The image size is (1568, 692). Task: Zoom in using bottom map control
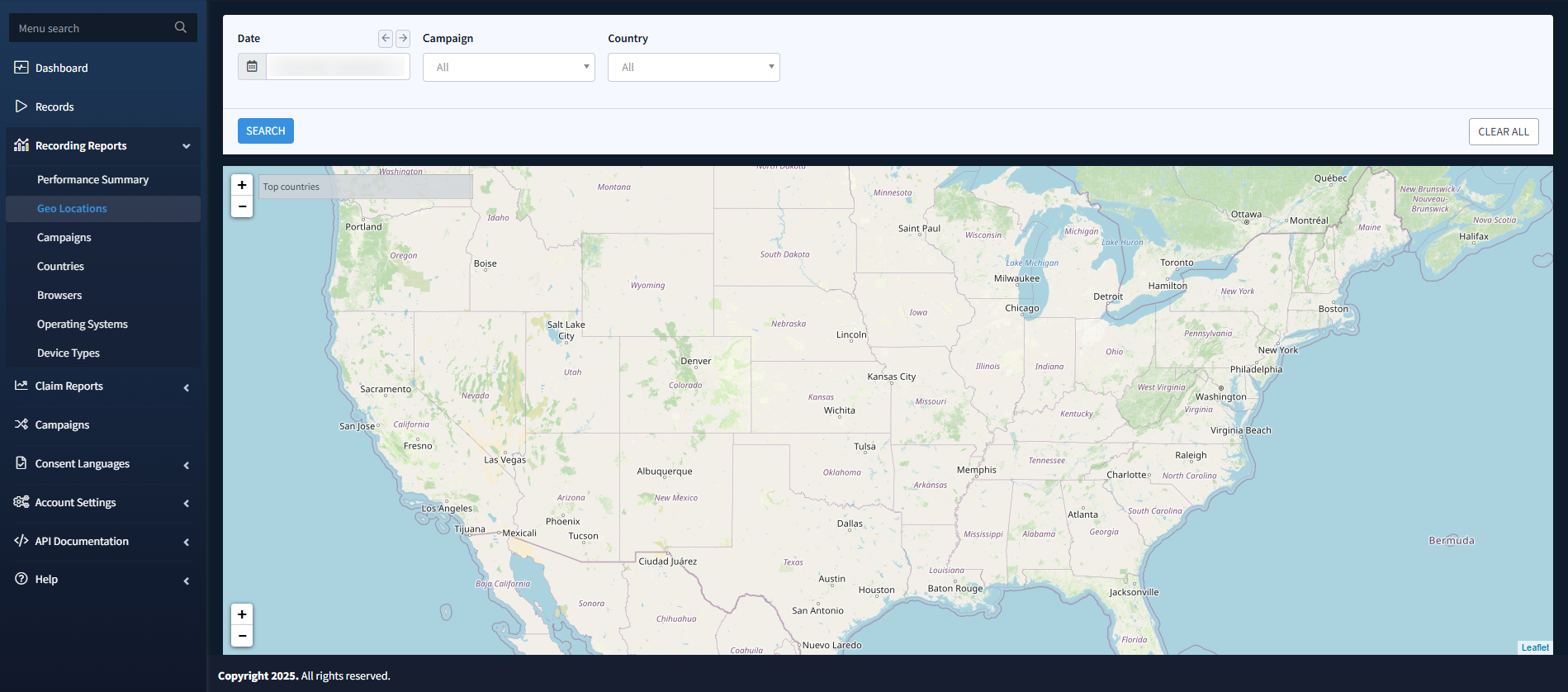pos(242,614)
